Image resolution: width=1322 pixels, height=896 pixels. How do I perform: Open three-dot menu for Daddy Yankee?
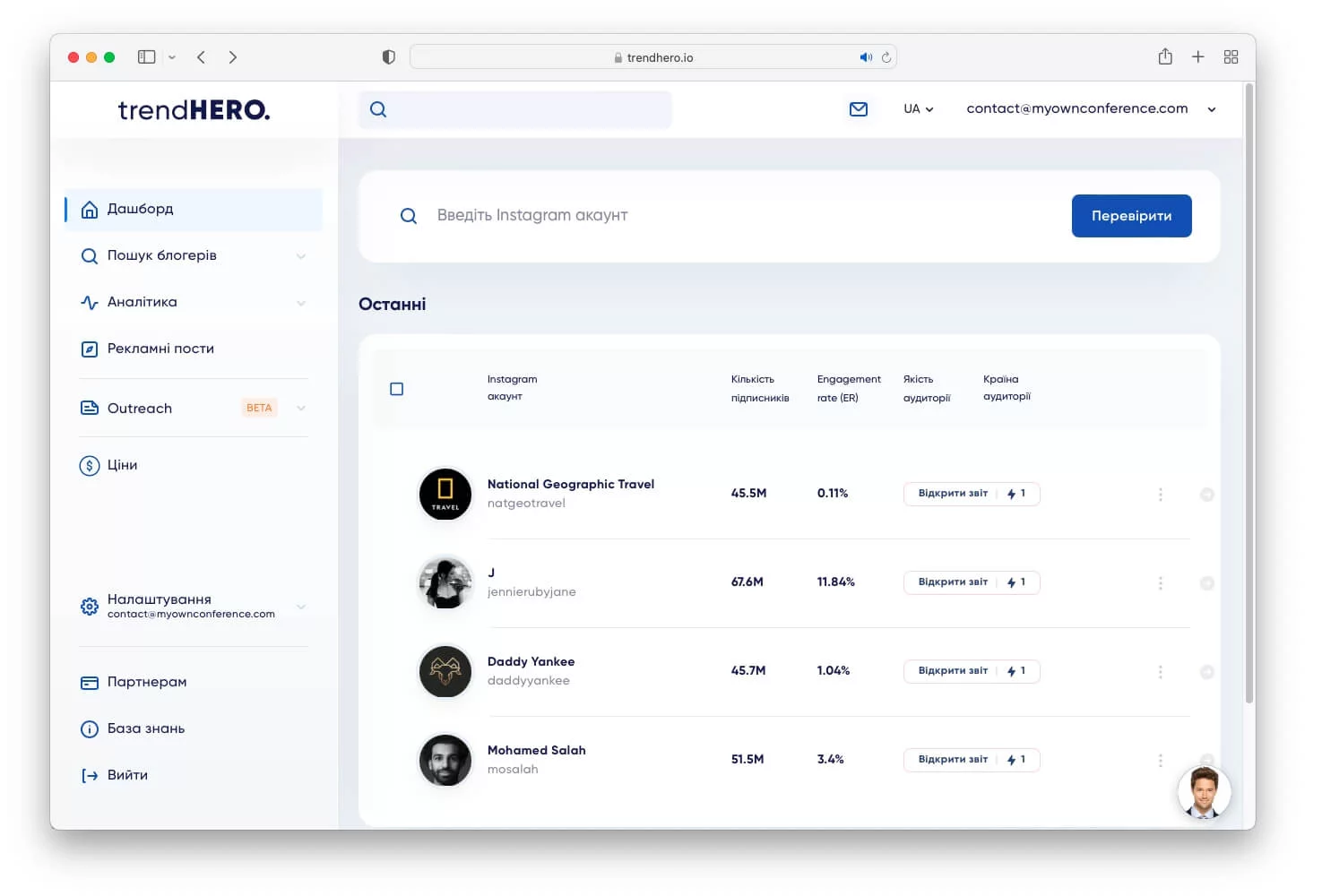coord(1161,670)
